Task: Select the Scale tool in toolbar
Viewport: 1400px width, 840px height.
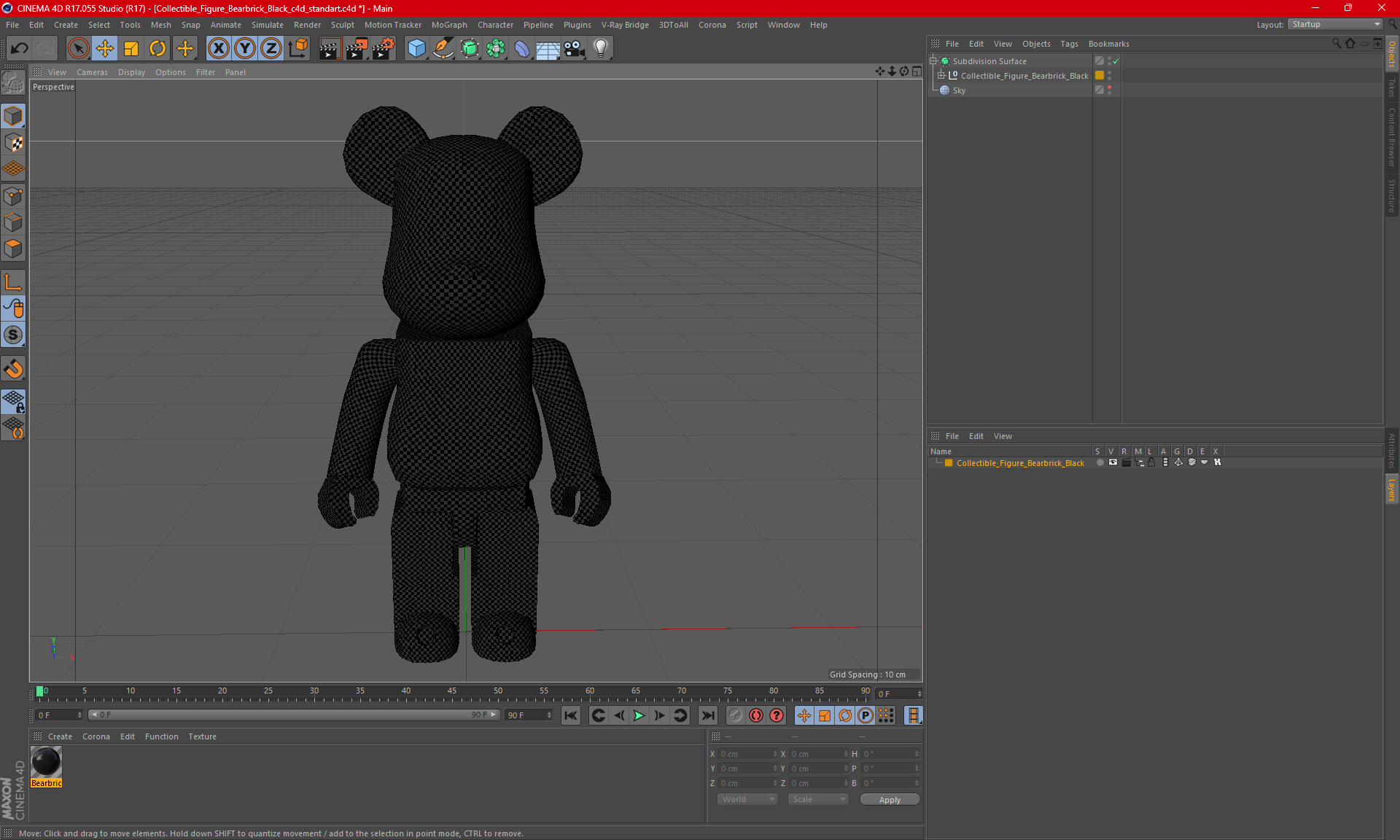Action: (130, 47)
